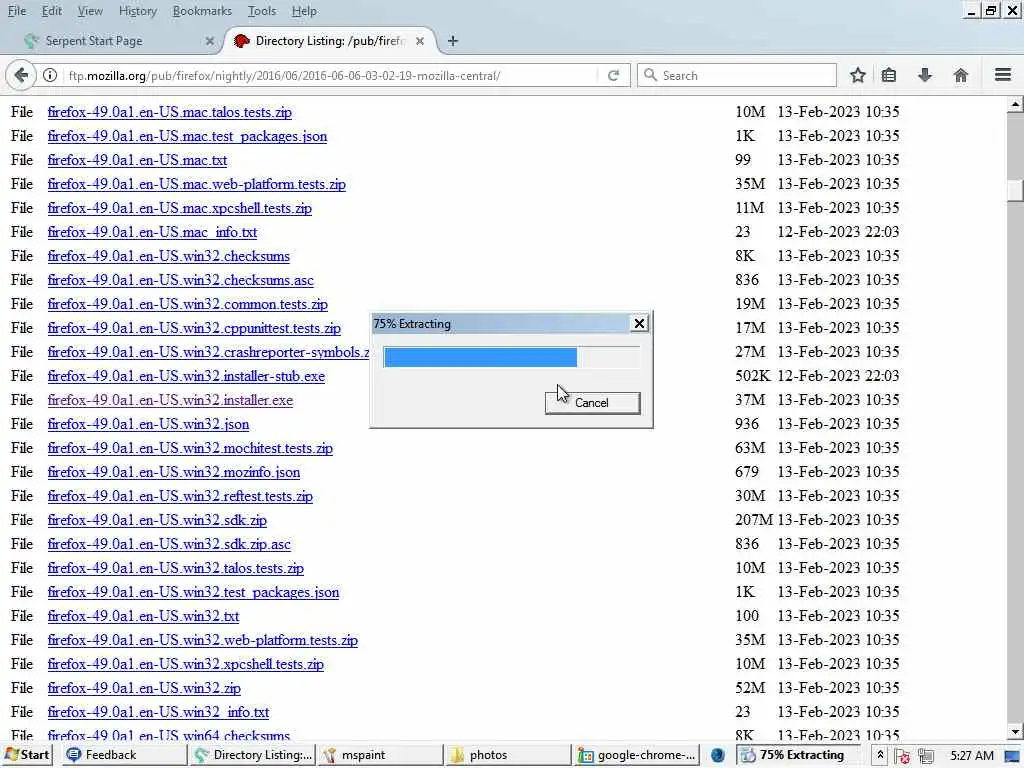Click the URL address bar field
1024x768 pixels.
(x=330, y=76)
